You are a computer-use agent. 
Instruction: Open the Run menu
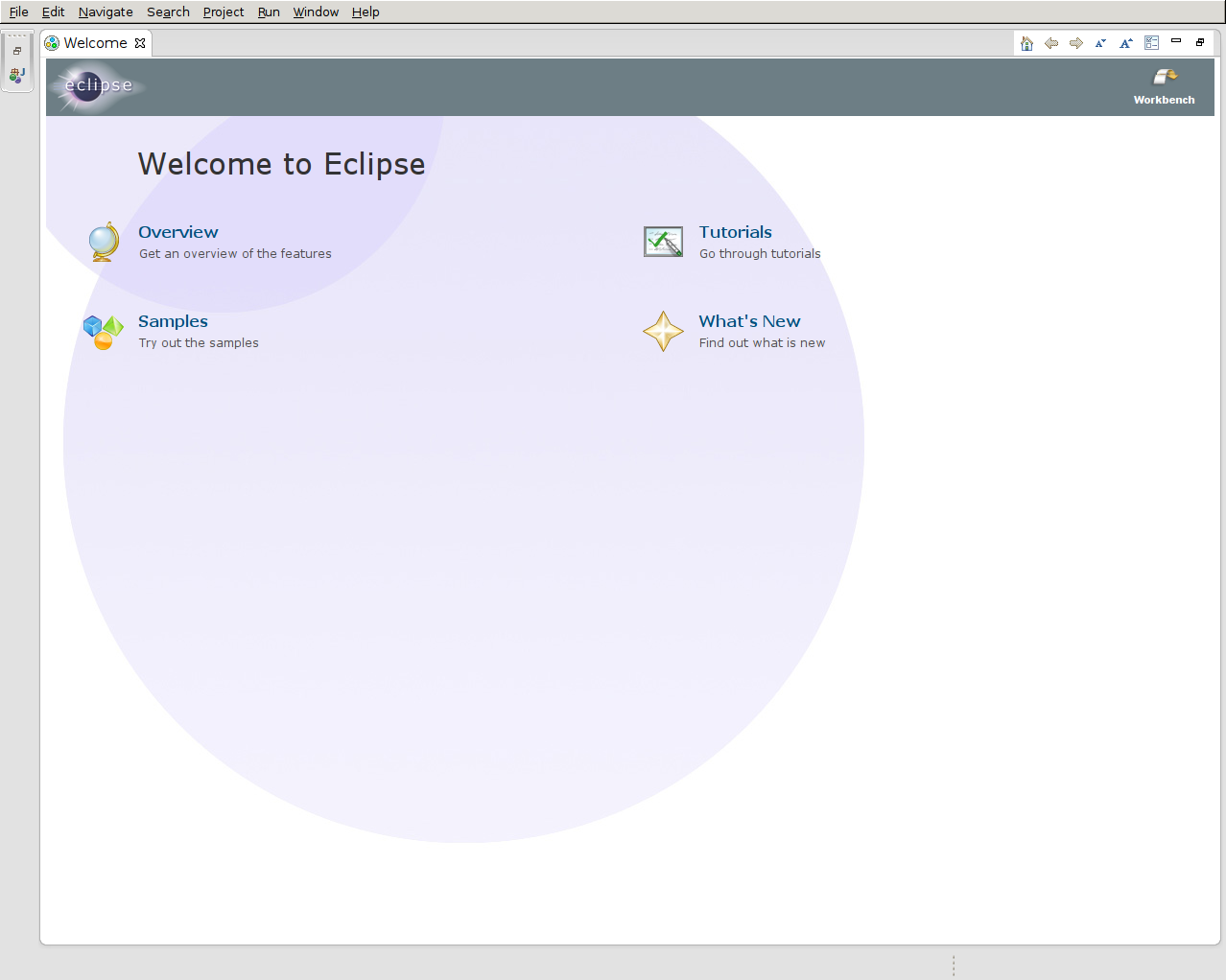269,12
